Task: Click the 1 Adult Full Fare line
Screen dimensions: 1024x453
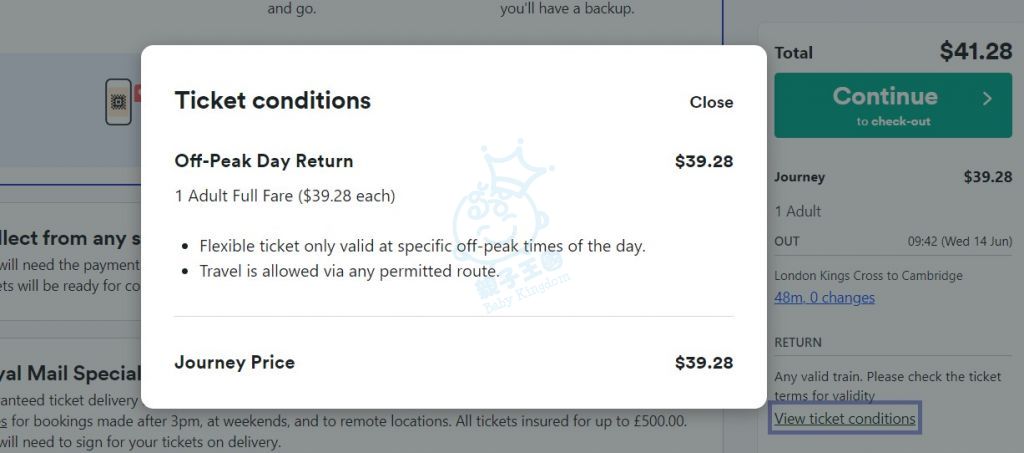Action: tap(284, 196)
